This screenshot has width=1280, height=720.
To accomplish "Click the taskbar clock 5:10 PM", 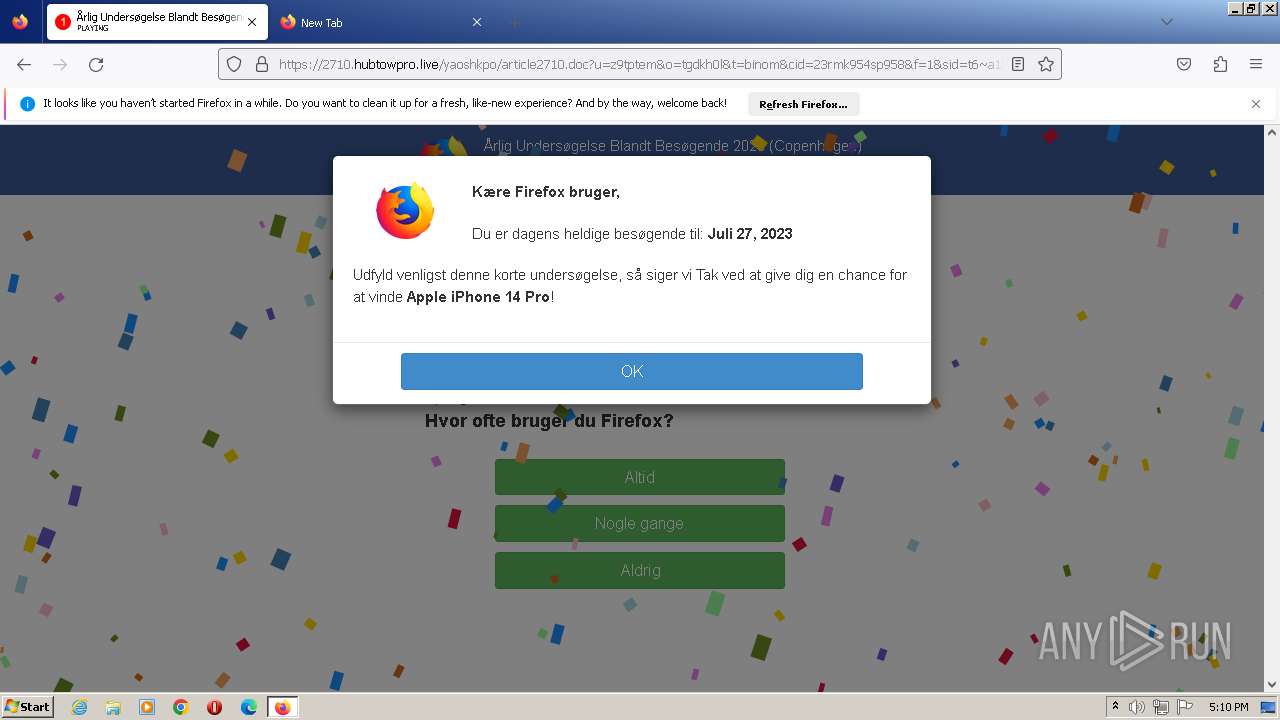I will pos(1228,707).
